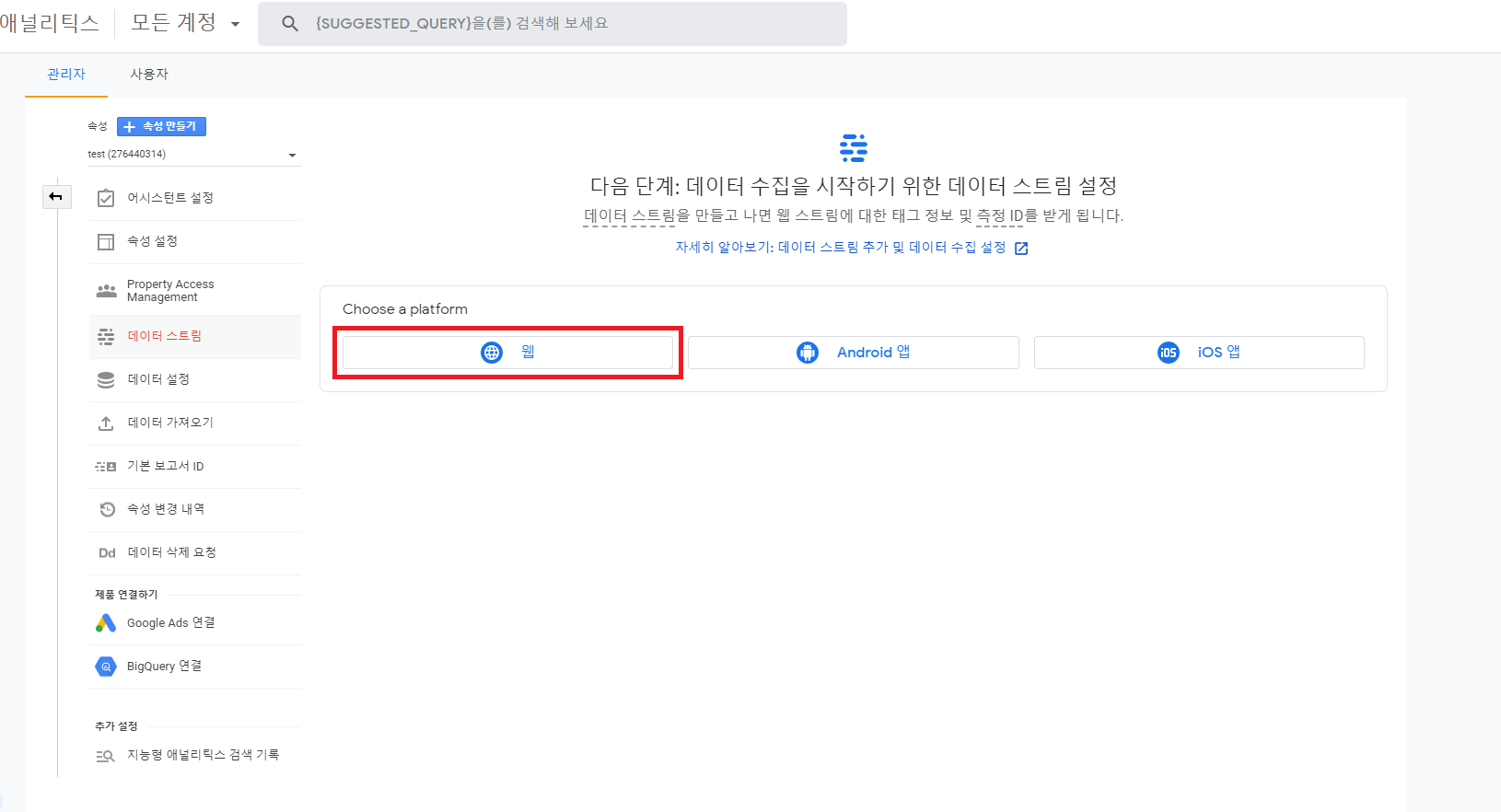Choose the Android 앱 platform button
1501x812 pixels.
(854, 353)
